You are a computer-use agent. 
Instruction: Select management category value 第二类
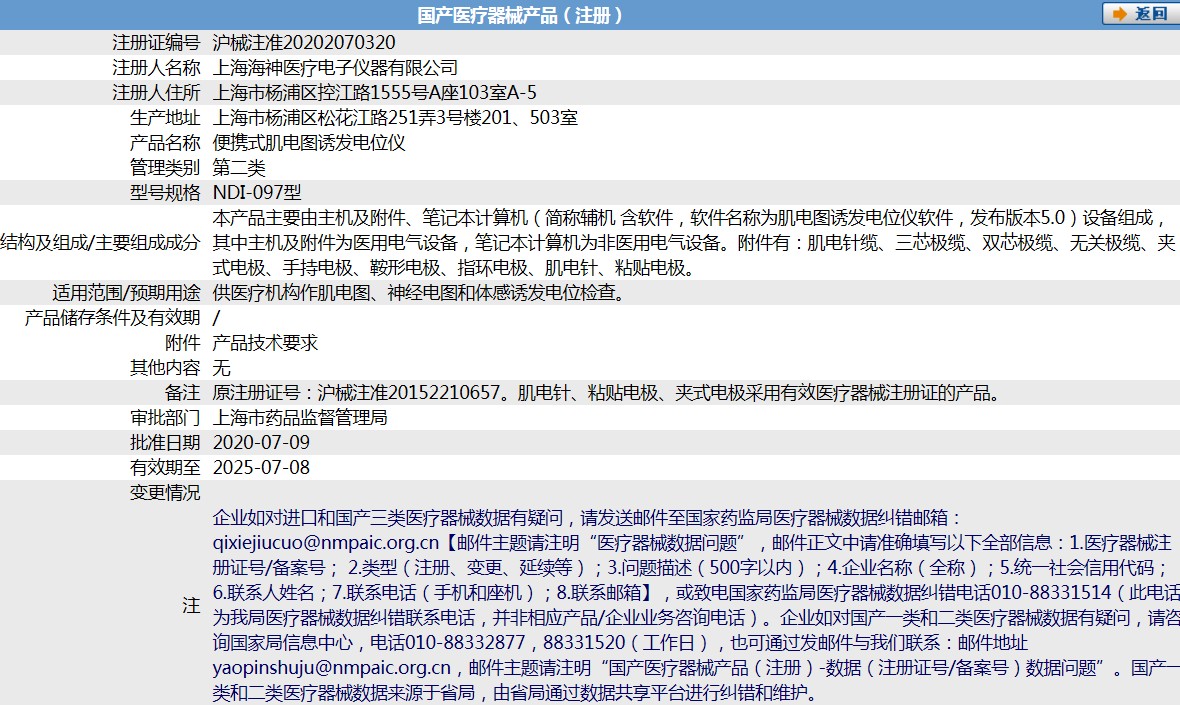[239, 167]
